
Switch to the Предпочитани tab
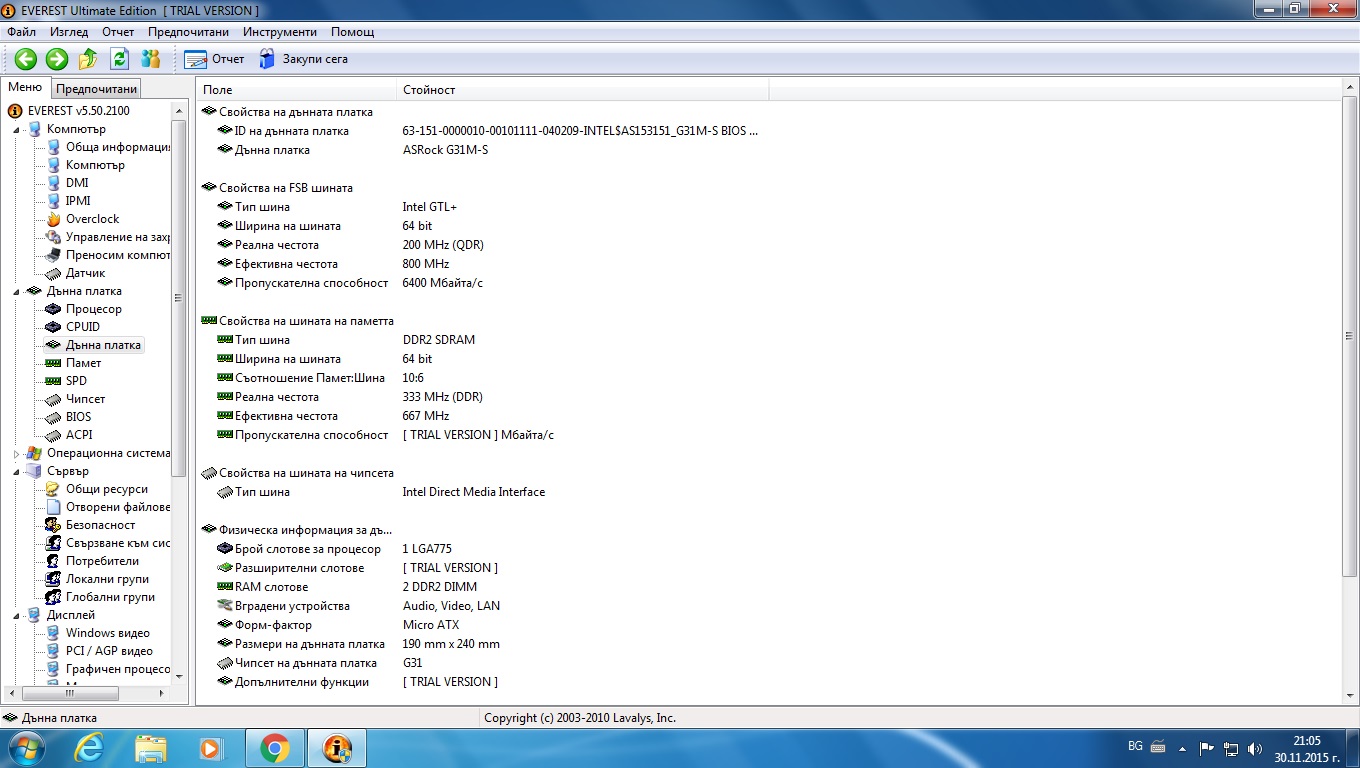pos(96,89)
